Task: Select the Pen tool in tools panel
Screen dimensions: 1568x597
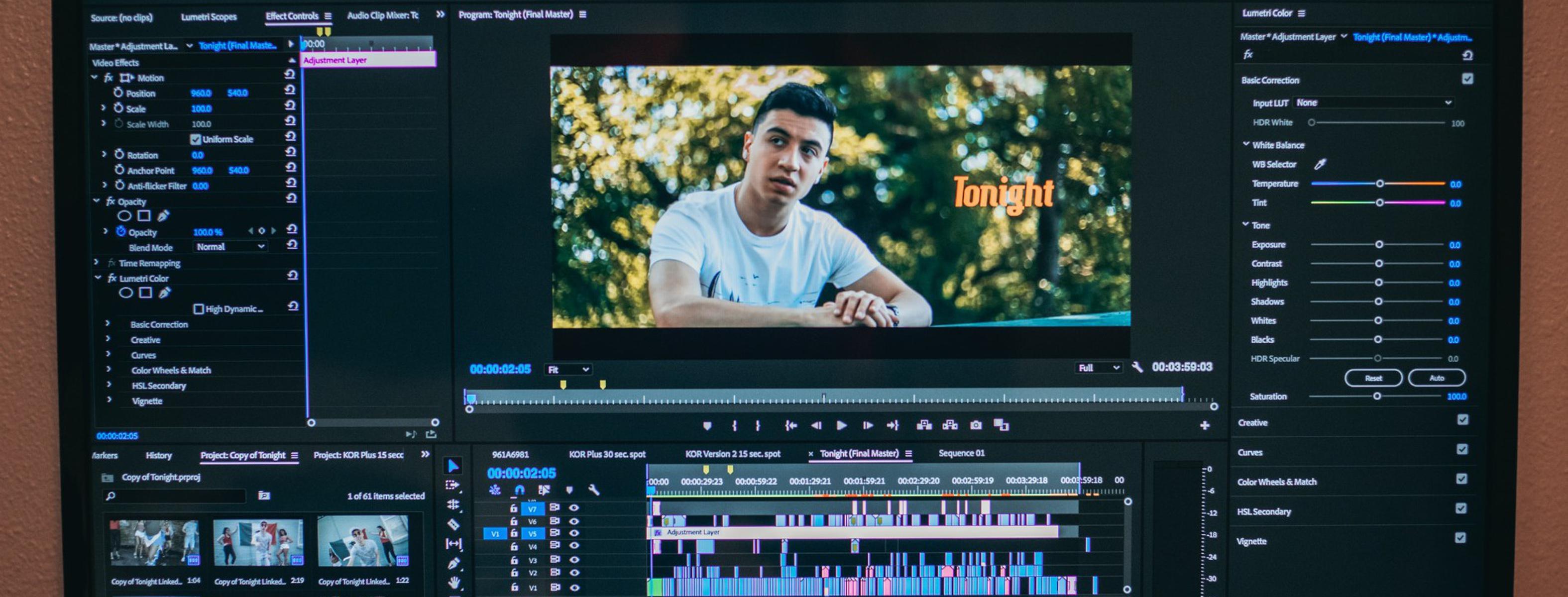Action: (x=453, y=564)
